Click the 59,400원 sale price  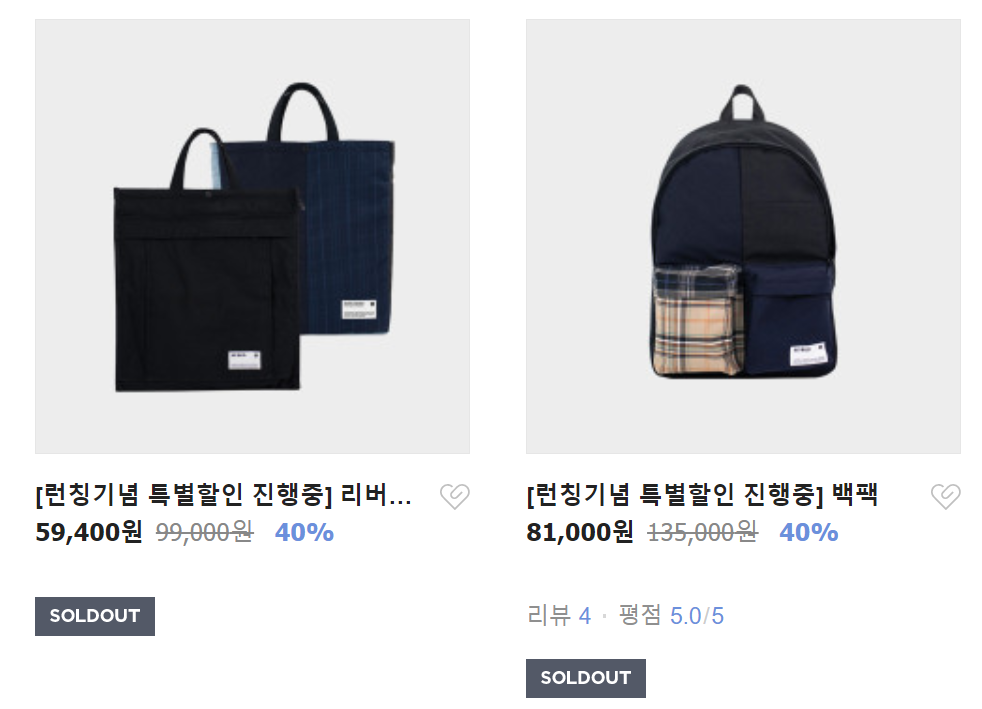click(89, 532)
